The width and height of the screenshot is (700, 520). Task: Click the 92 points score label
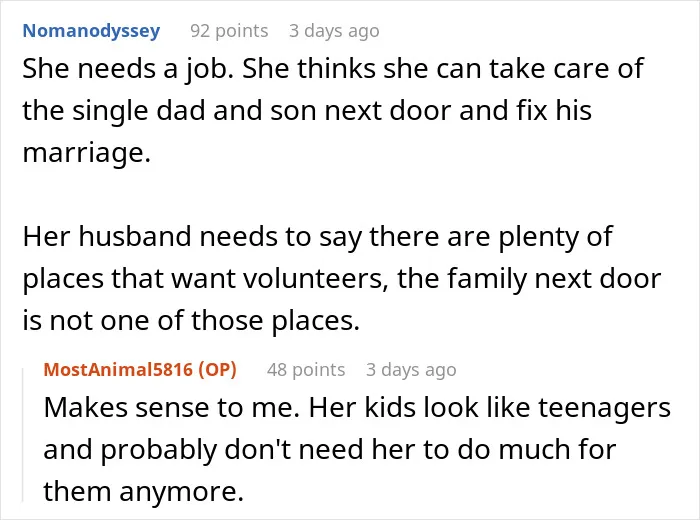coord(229,31)
